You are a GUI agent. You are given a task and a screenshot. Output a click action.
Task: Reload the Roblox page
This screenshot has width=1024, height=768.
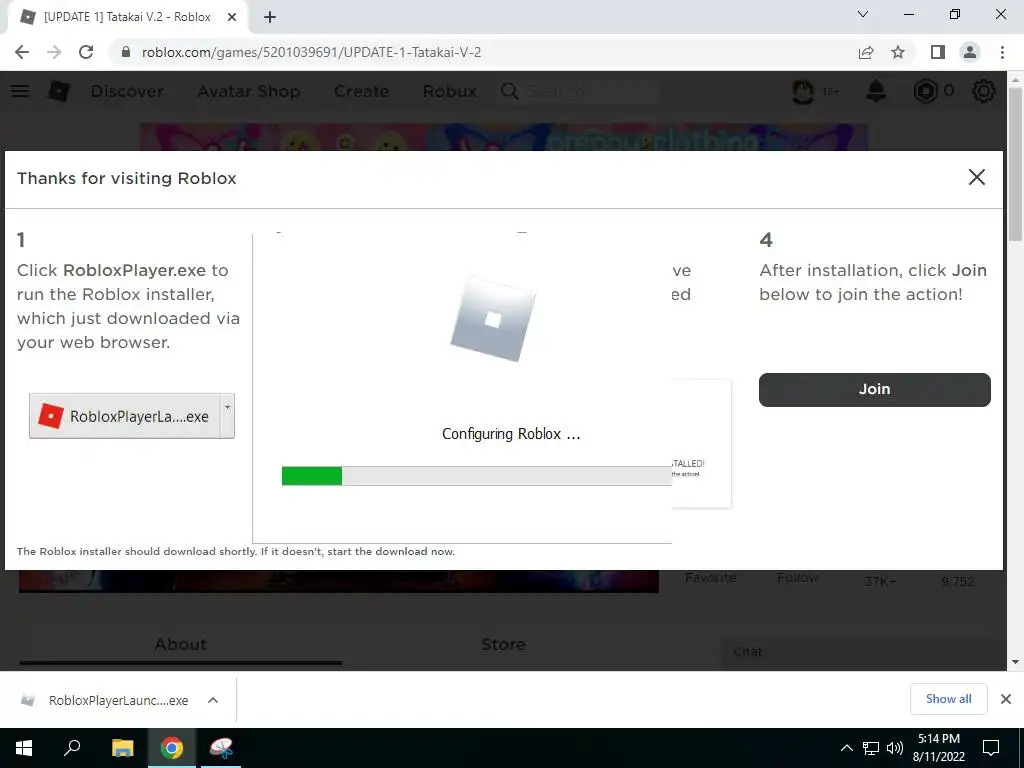(x=86, y=52)
